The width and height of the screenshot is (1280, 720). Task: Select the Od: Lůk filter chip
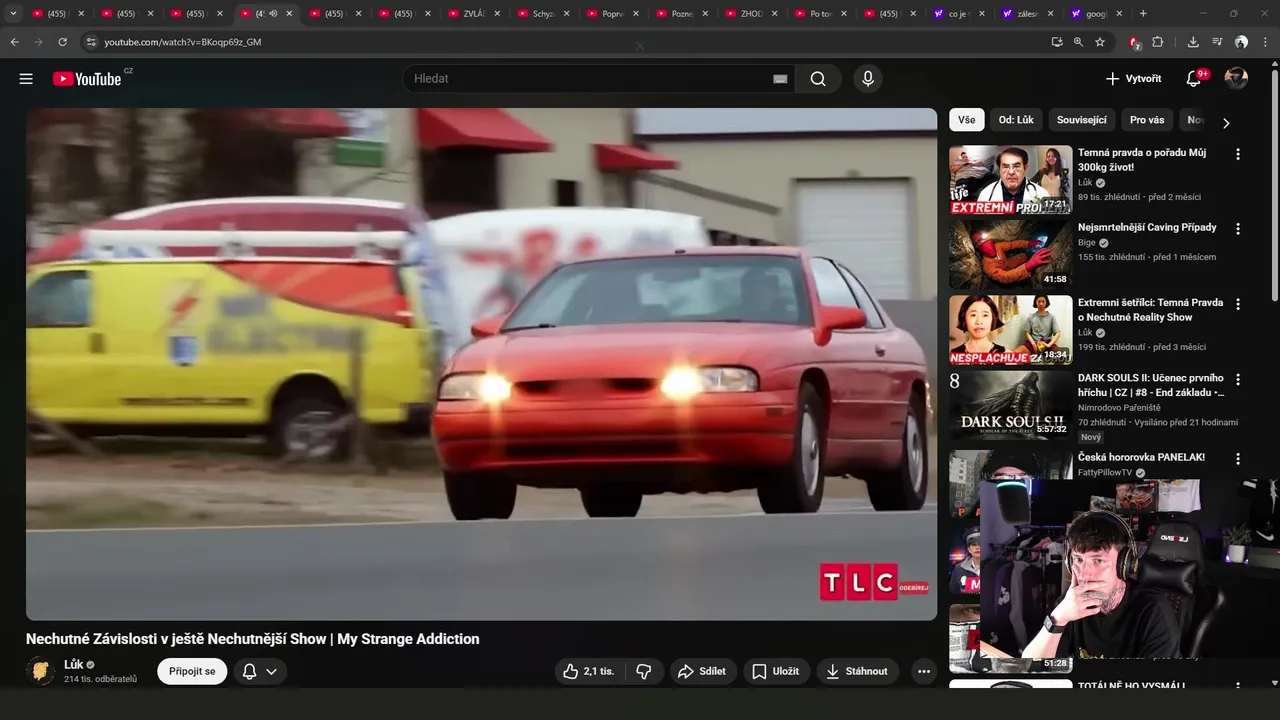click(x=1016, y=120)
